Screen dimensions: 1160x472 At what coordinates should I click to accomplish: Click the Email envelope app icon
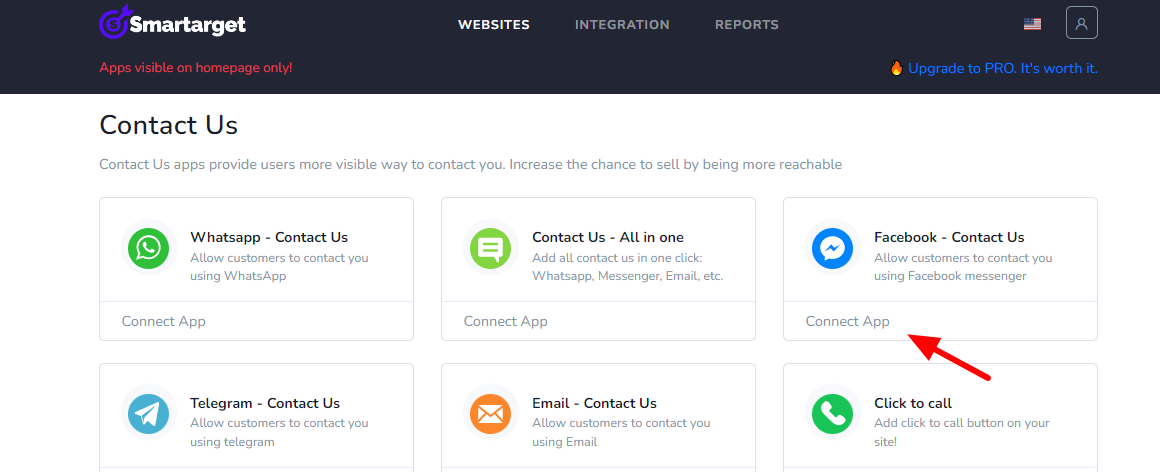pos(490,414)
